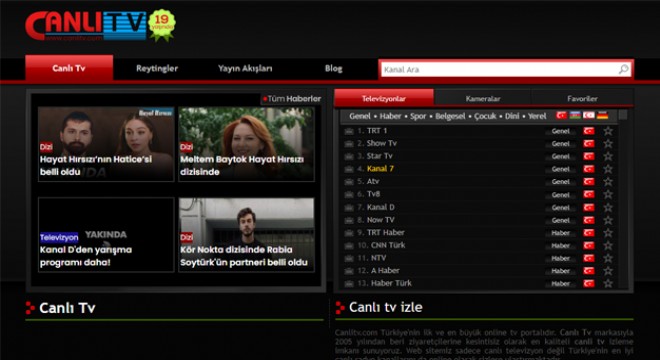
Task: Switch to the Kameralar tab
Action: 483,99
